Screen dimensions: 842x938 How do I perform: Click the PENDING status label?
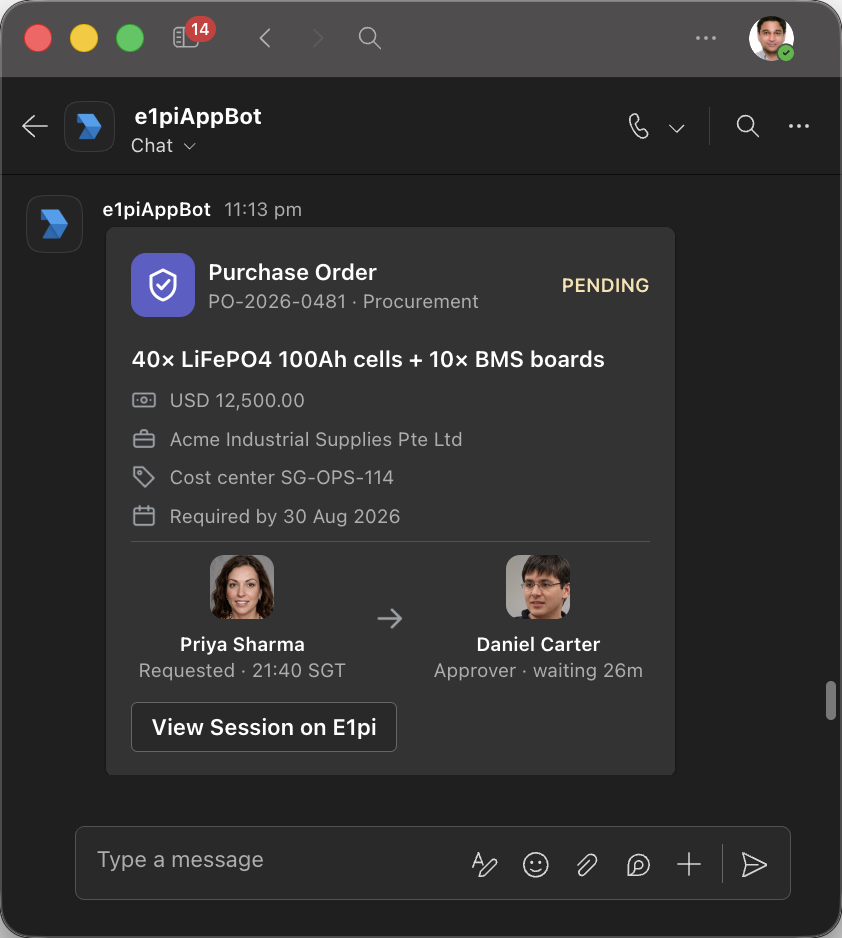pos(605,285)
